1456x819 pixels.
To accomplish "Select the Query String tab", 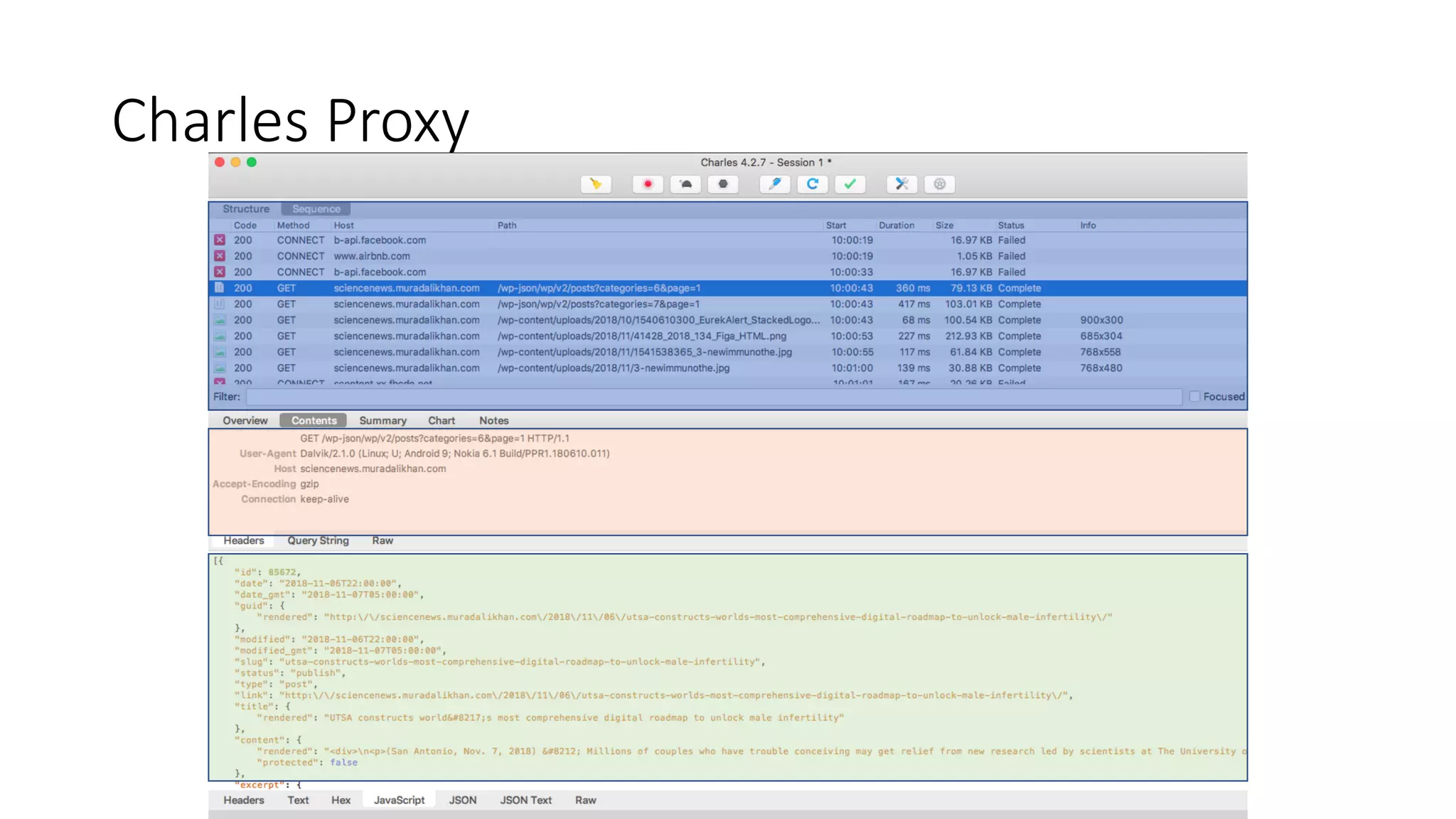I will point(318,541).
